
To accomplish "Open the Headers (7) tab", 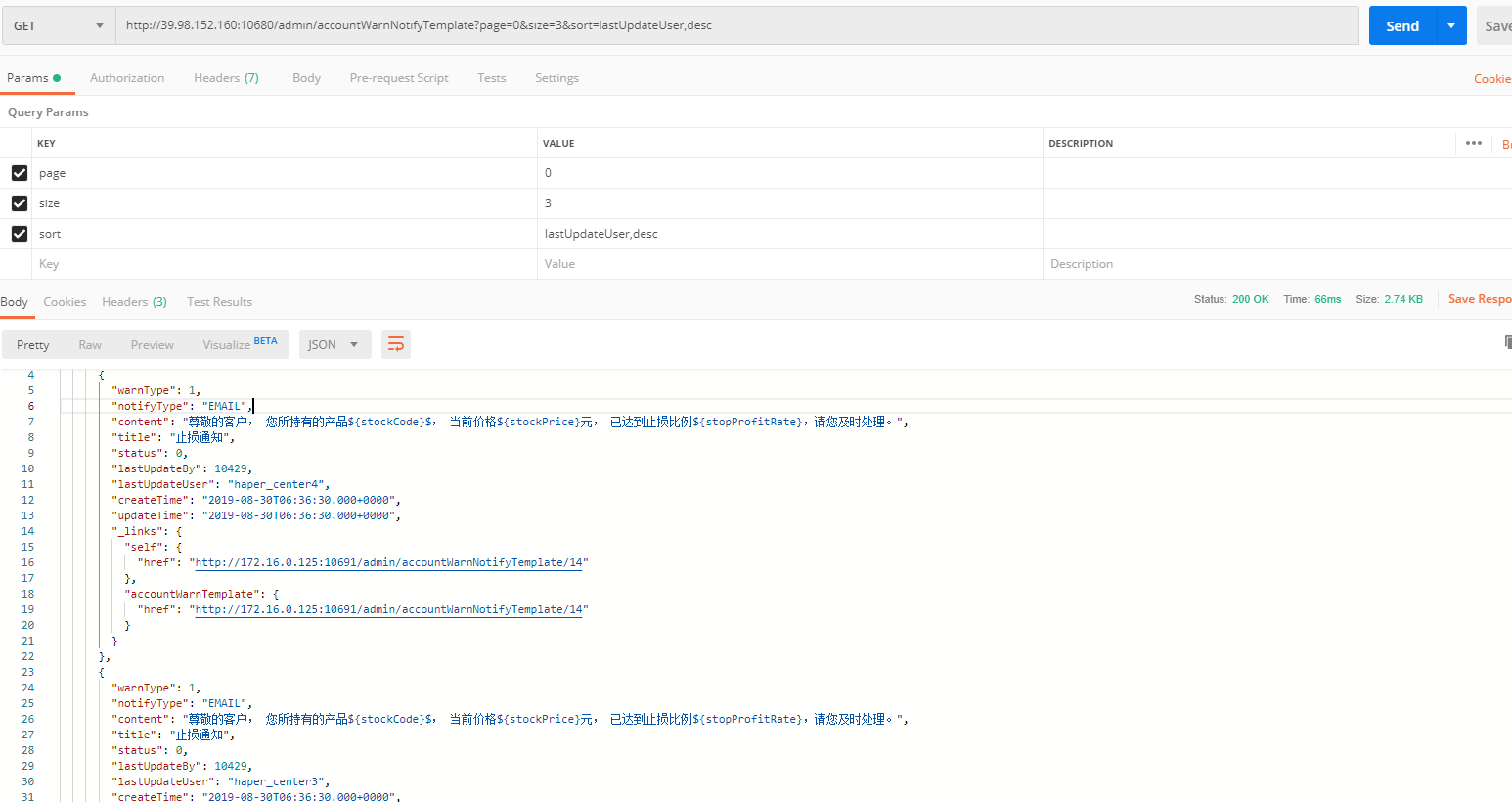I will point(226,78).
